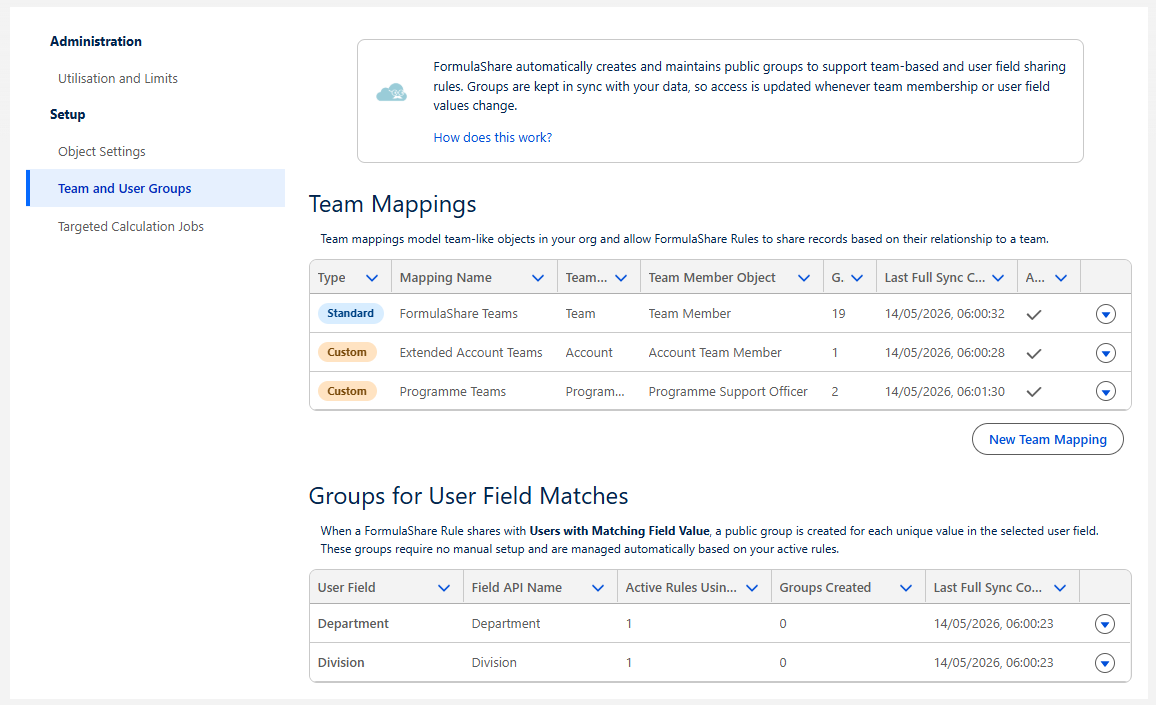The width and height of the screenshot is (1156, 705).
Task: Go to Object Settings
Action: click(x=102, y=151)
